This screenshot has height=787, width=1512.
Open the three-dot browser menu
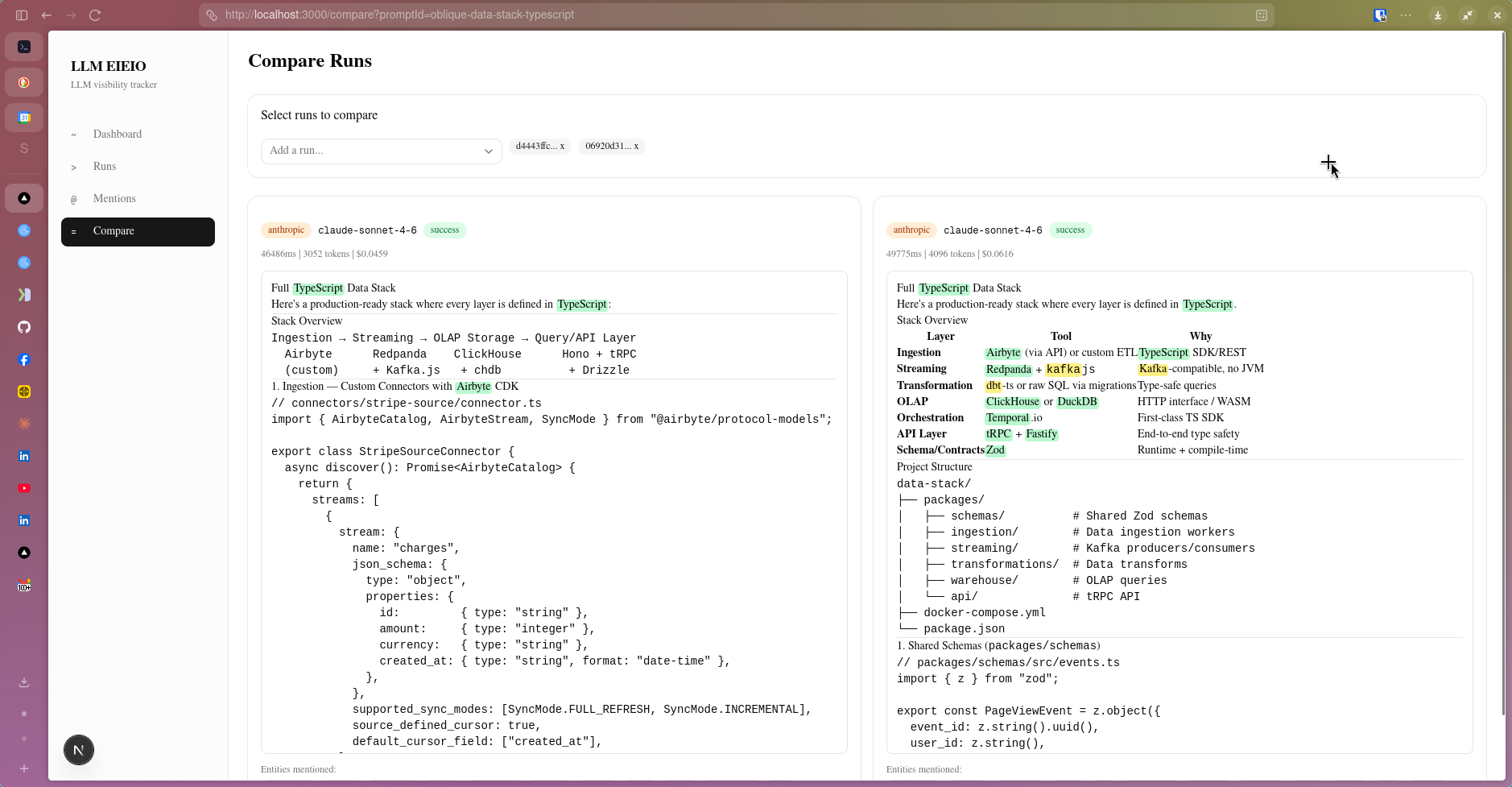tap(1406, 15)
